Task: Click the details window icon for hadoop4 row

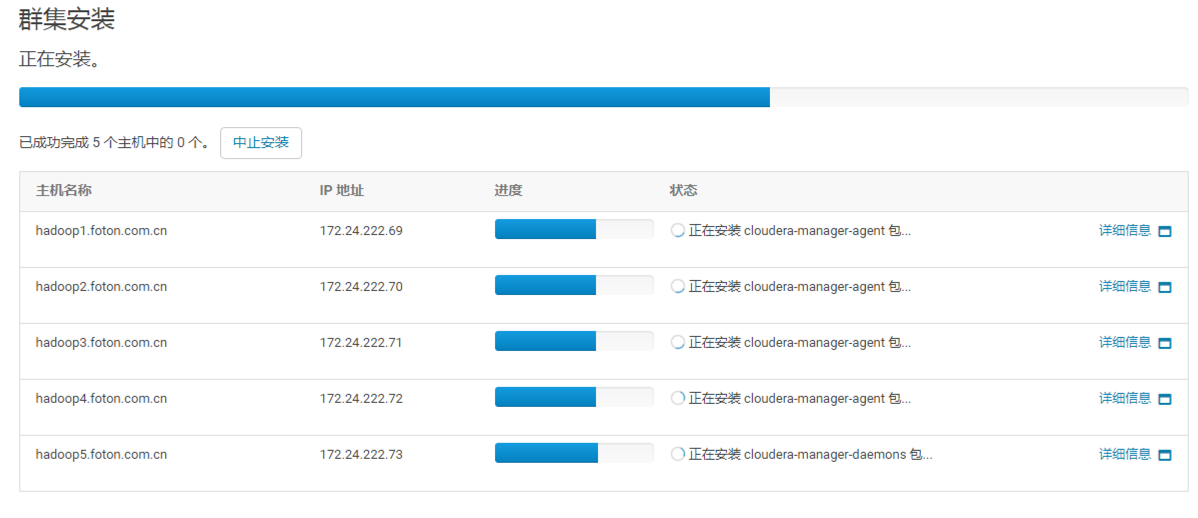Action: click(1164, 399)
